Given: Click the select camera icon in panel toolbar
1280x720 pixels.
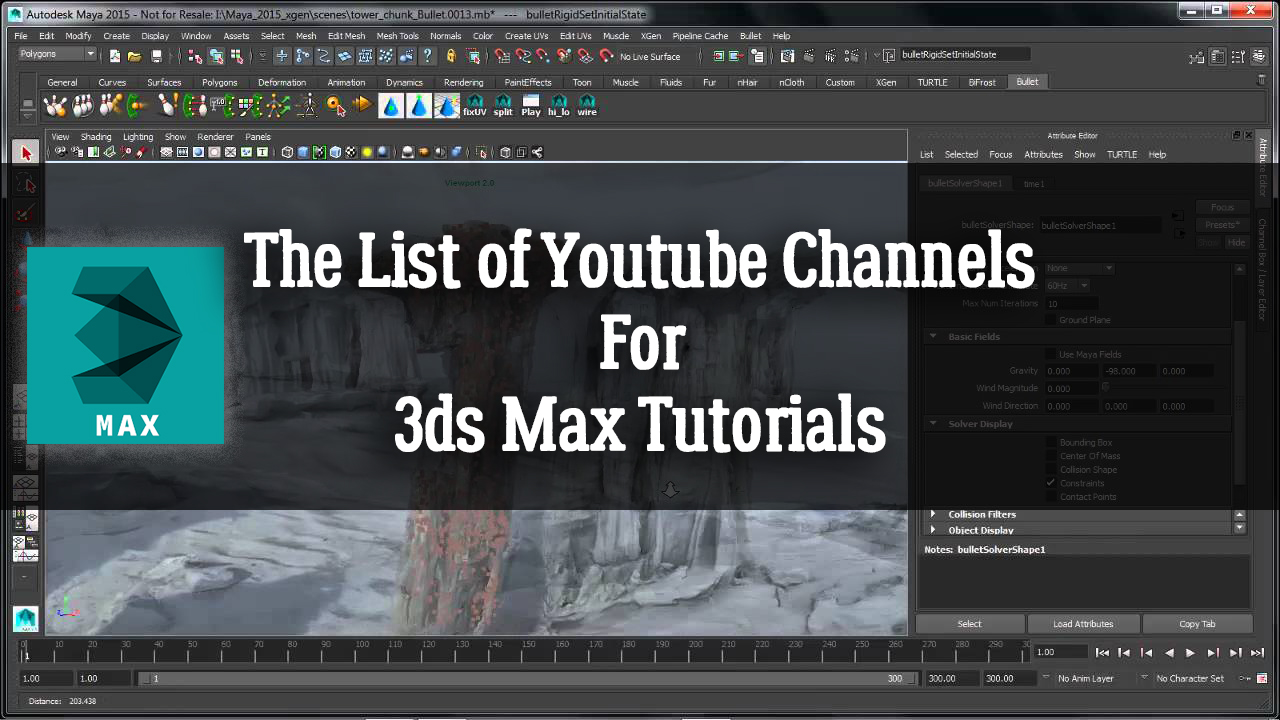Looking at the screenshot, I should 61,152.
